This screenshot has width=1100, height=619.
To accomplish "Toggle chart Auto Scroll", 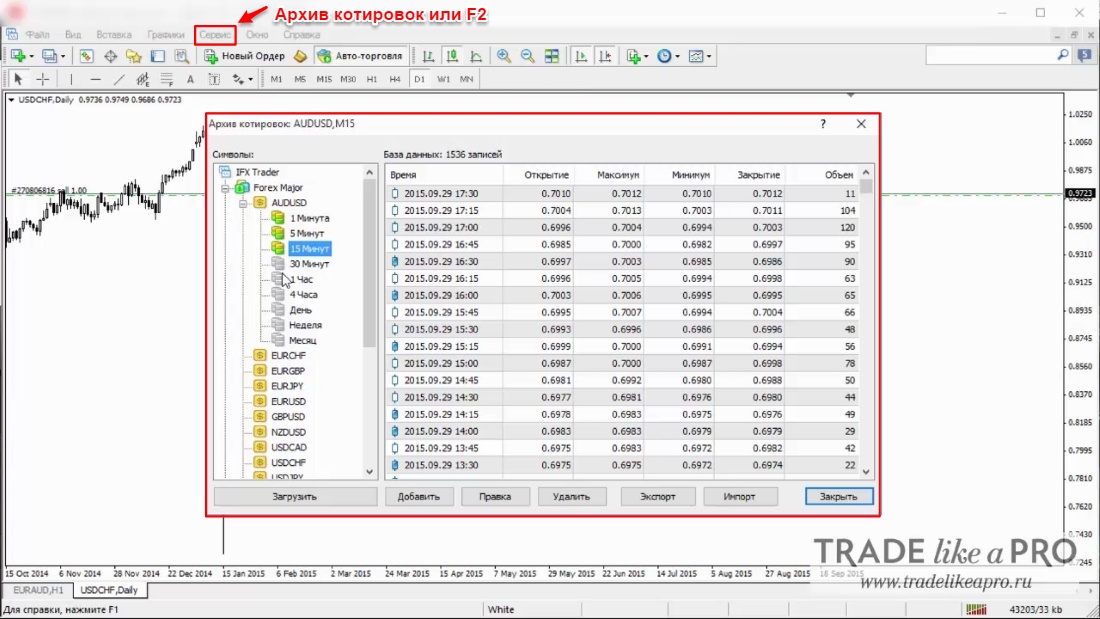I will [581, 56].
